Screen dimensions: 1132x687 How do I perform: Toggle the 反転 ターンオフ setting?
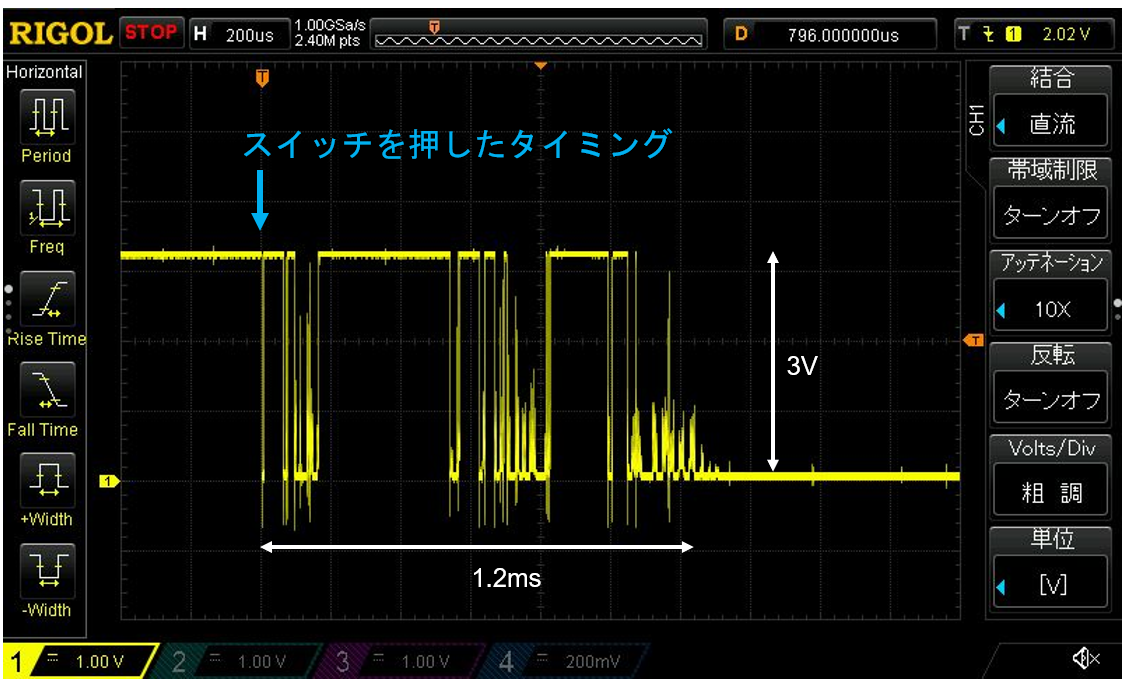coord(1051,399)
